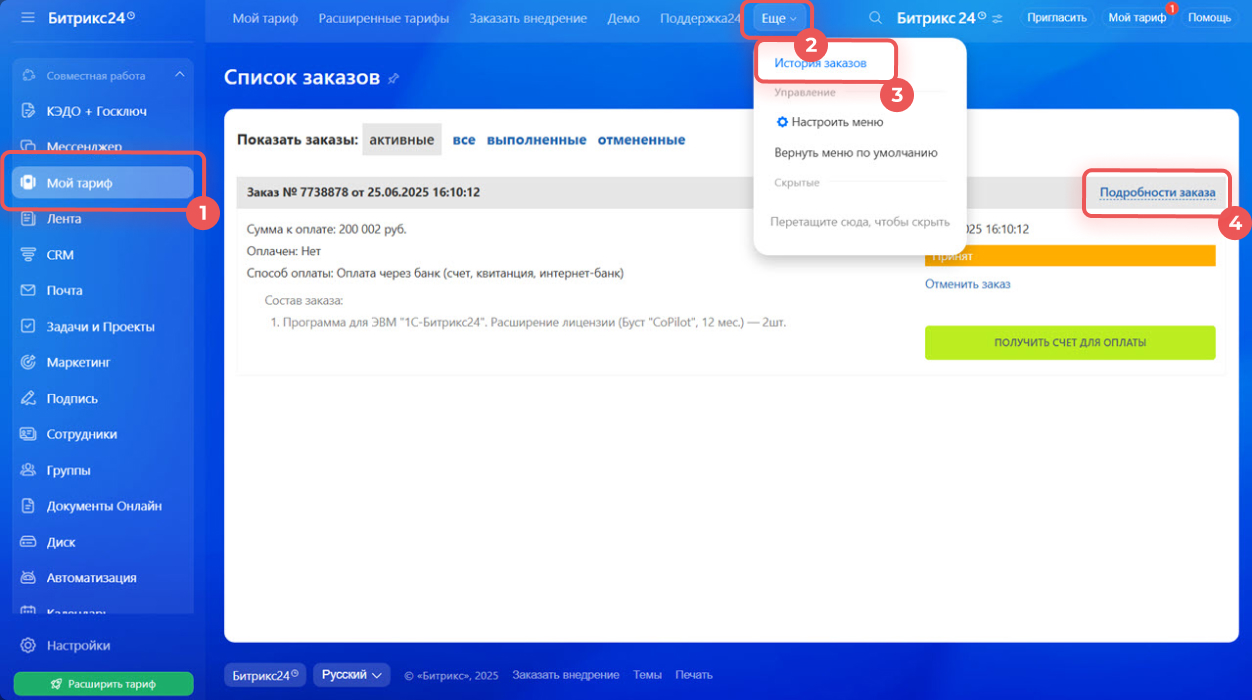The height and width of the screenshot is (700, 1252).
Task: Click ПОЛУЧИТЬ СЧЕТ ДЛЯ ОПЛАТЫ button
Action: click(1070, 342)
